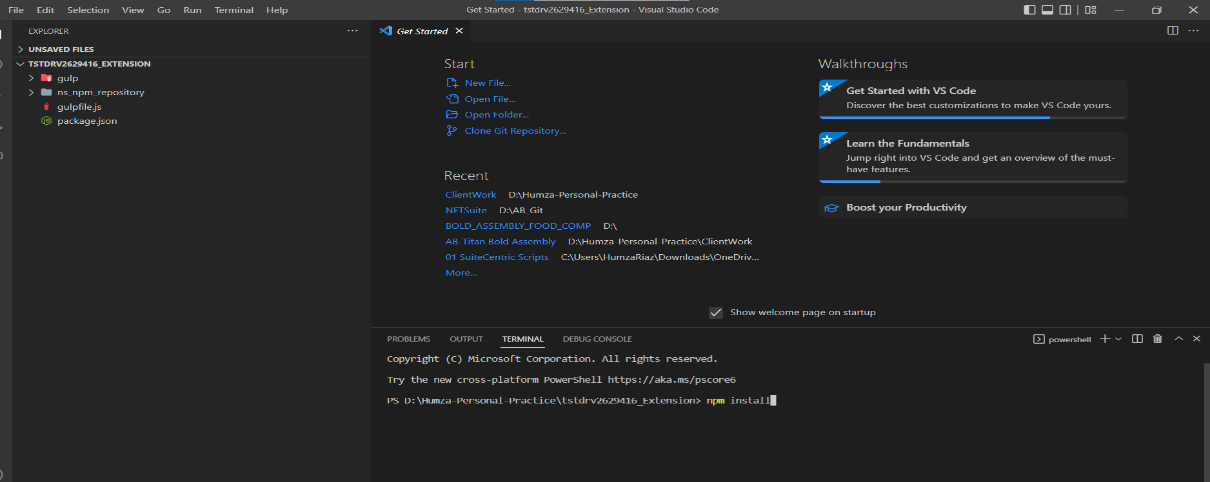Click the Open Folder icon
The image size is (1210, 482).
coord(453,115)
